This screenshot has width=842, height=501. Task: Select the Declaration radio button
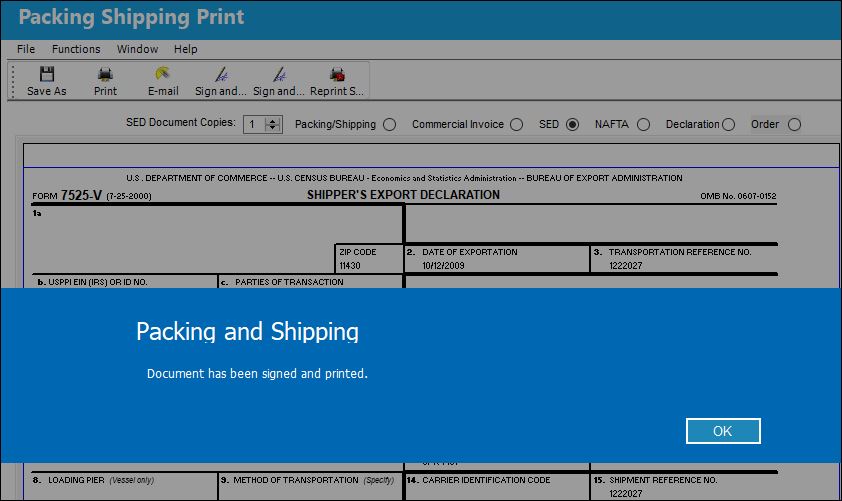[729, 125]
